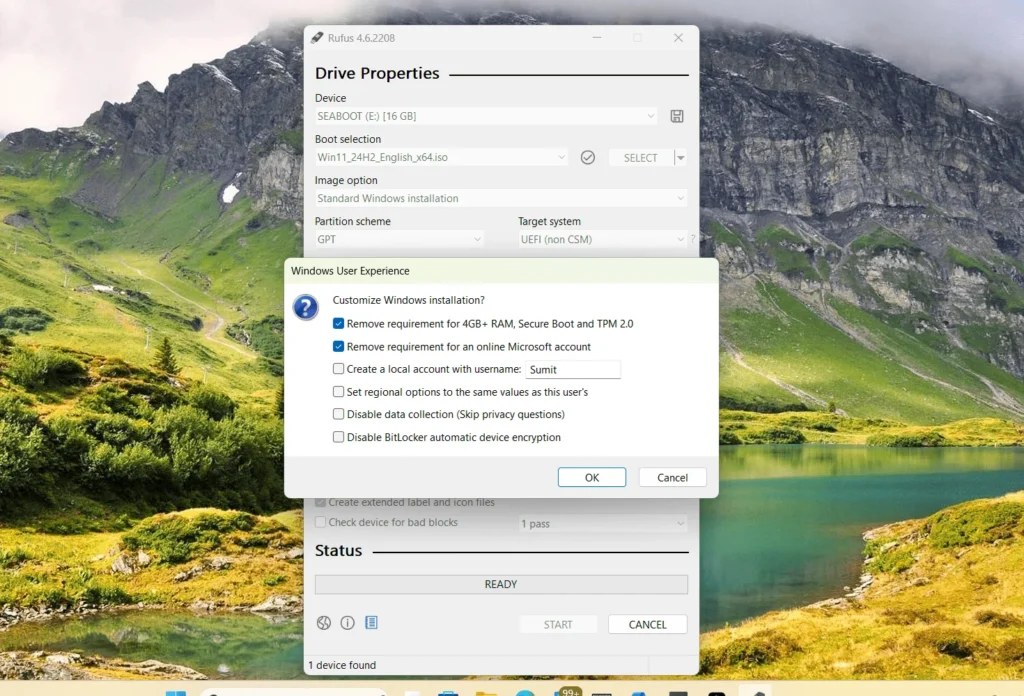Toggle Create extended label and icon files
Viewport: 1024px width, 696px height.
[321, 502]
